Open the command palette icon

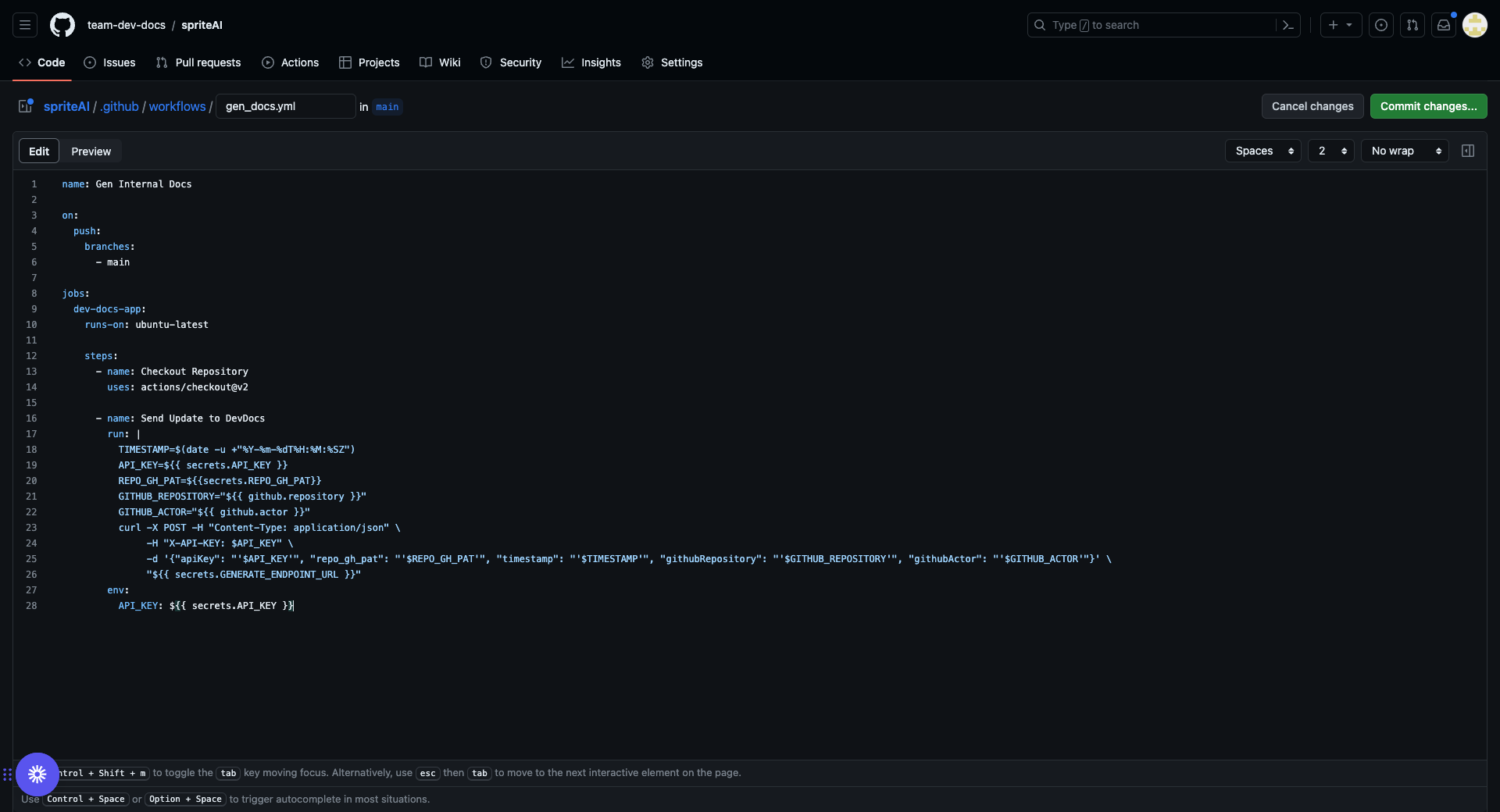(x=1288, y=25)
